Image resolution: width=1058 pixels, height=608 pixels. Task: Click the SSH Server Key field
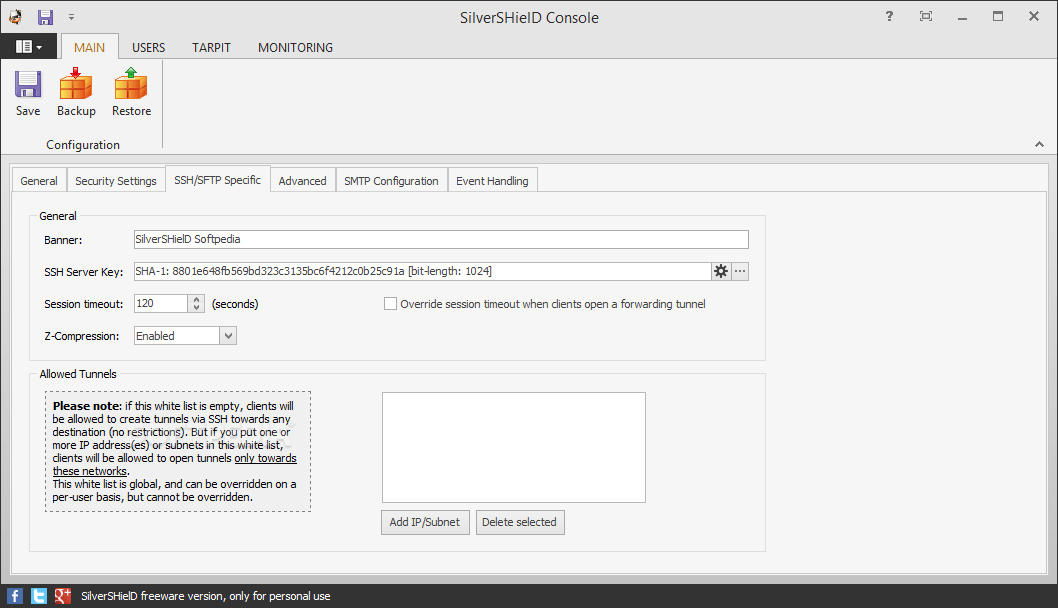[x=422, y=271]
